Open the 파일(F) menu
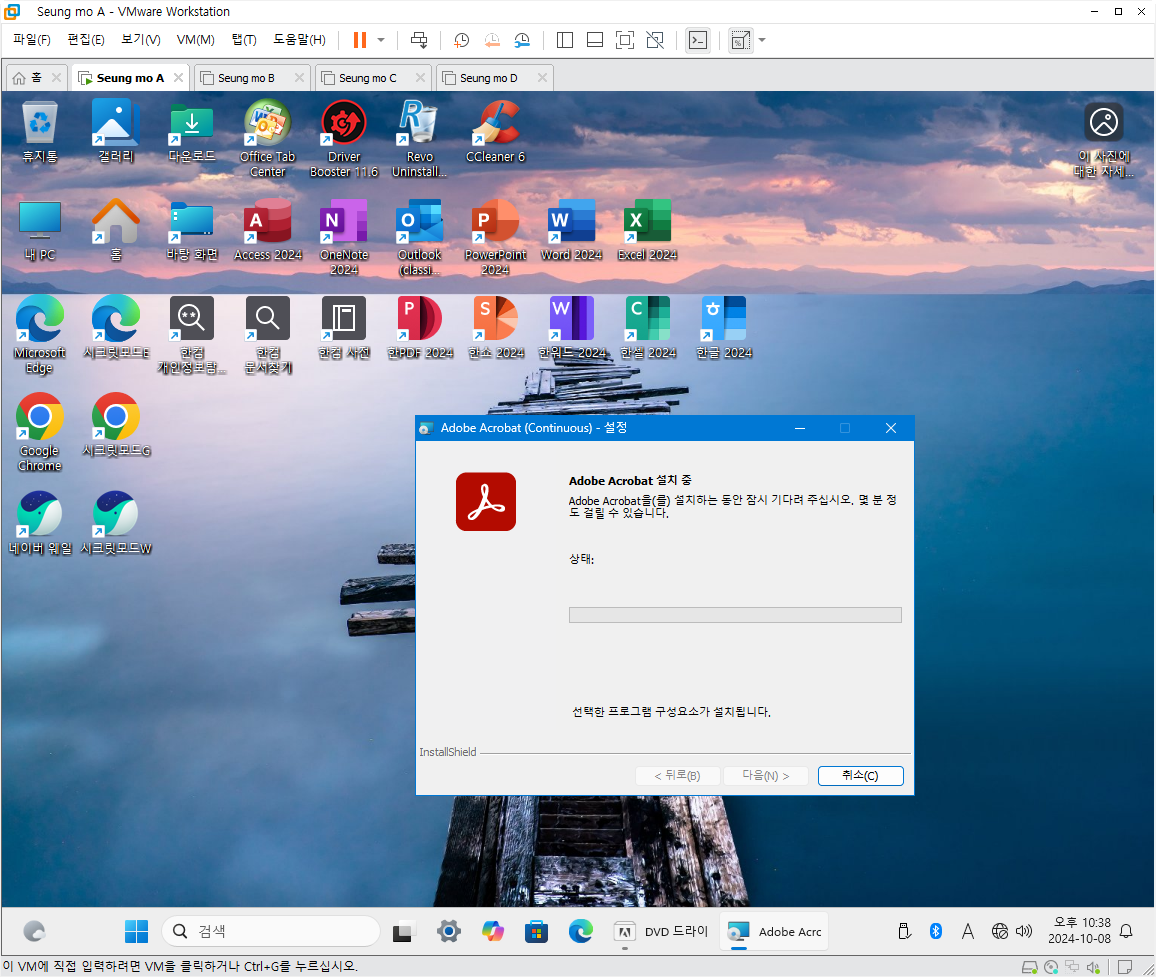The image size is (1156, 977). 32,40
